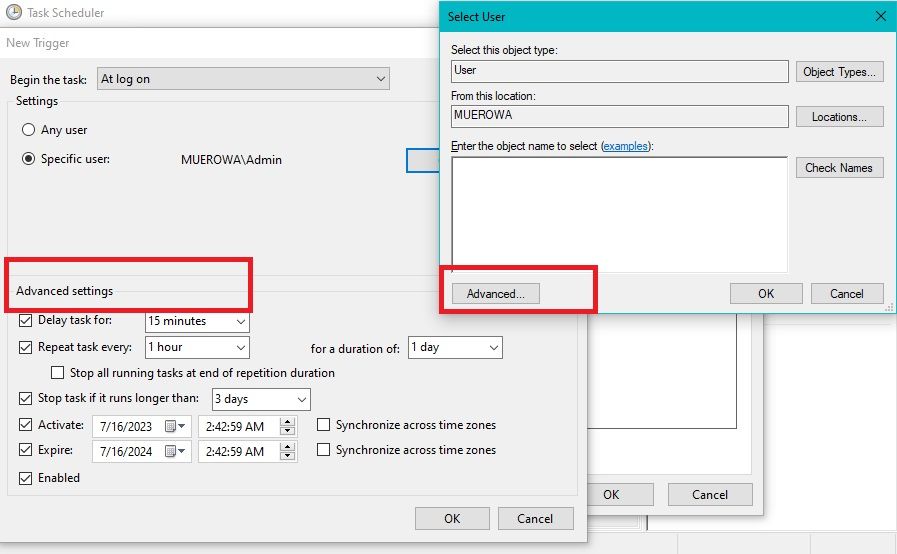Image resolution: width=897 pixels, height=554 pixels.
Task: Enable Stop all running tasks at end option
Action: pos(59,373)
